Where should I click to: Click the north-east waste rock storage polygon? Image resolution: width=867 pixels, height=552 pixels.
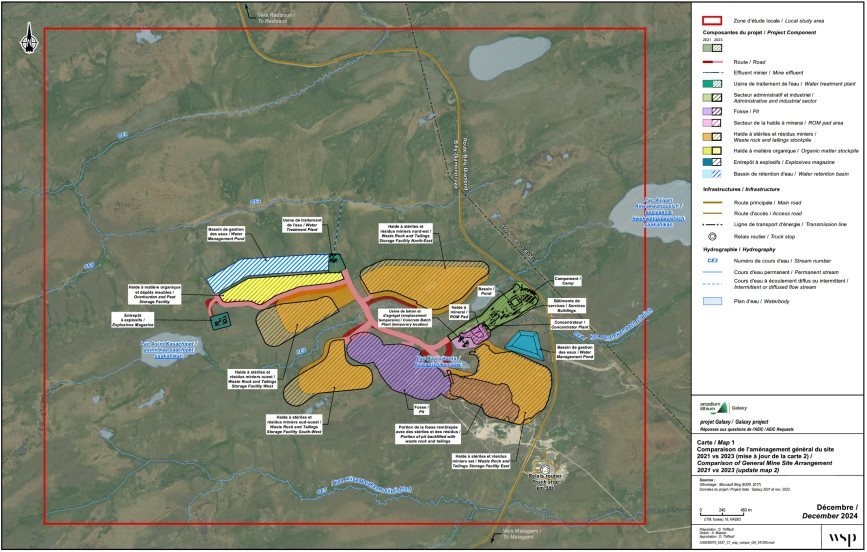click(x=424, y=283)
